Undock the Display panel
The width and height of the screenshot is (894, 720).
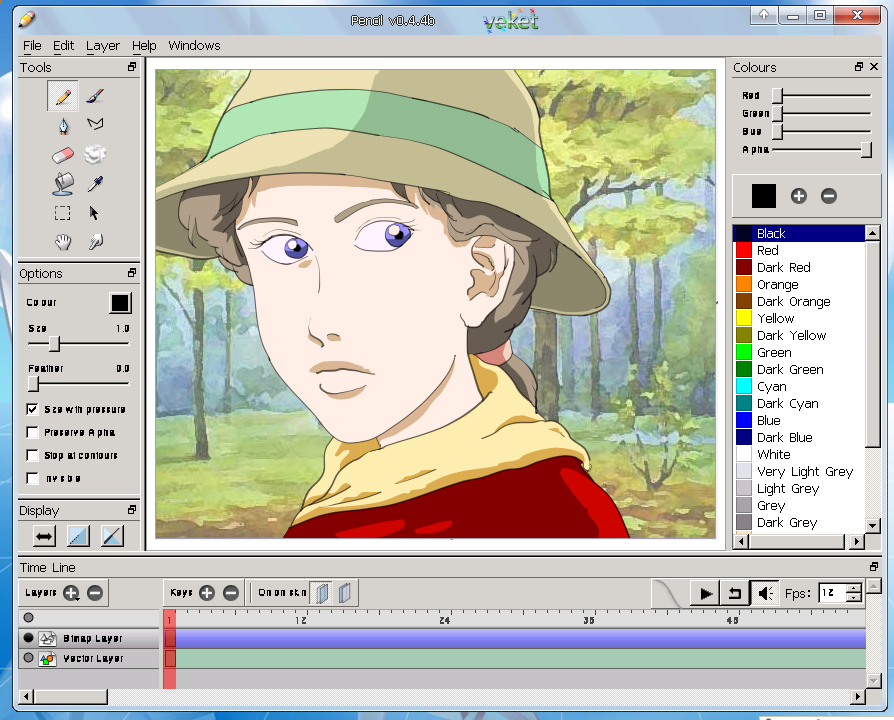(x=132, y=510)
